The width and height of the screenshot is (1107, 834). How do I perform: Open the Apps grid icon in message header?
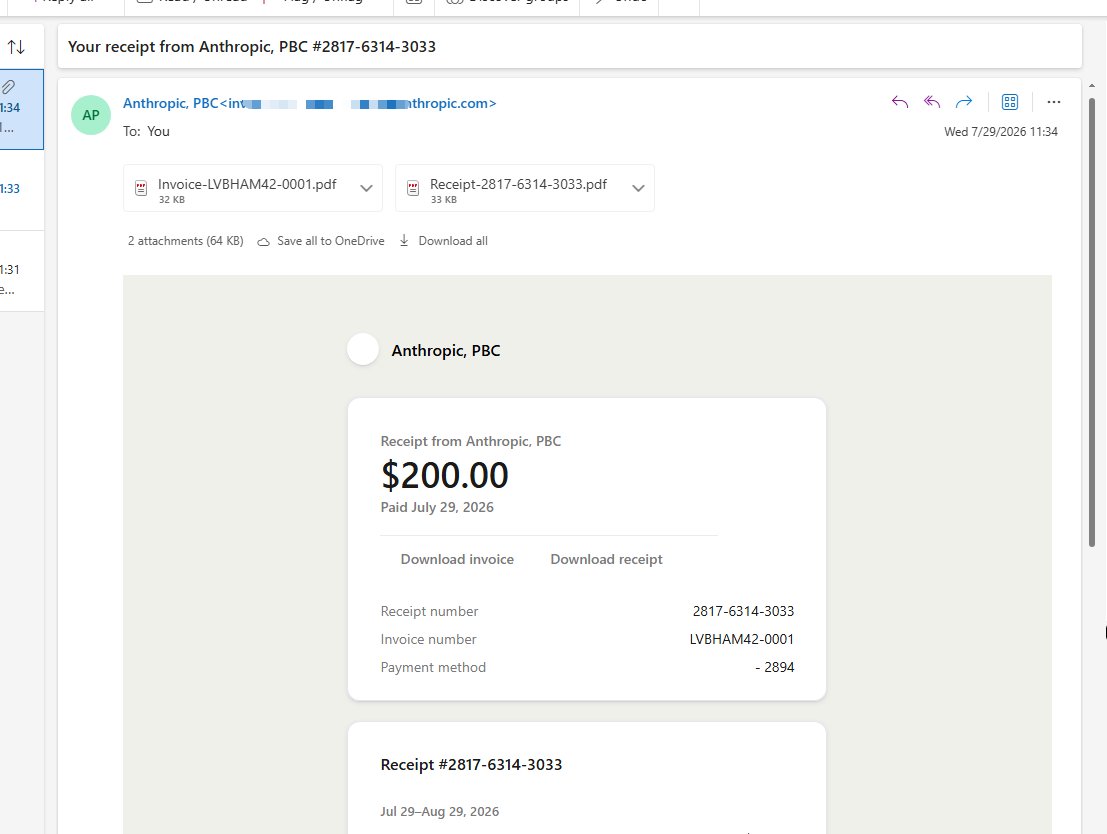click(1010, 102)
